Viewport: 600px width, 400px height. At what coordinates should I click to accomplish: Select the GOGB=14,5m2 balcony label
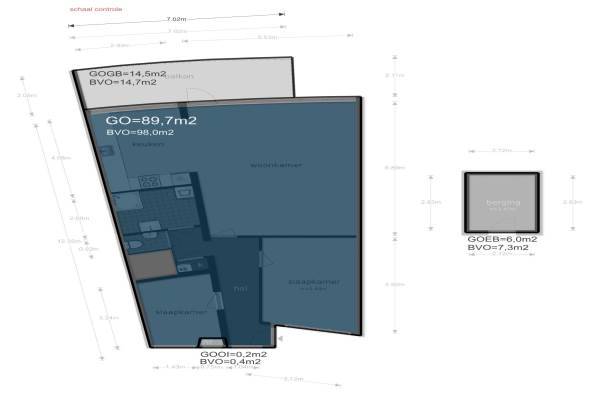[x=122, y=76]
